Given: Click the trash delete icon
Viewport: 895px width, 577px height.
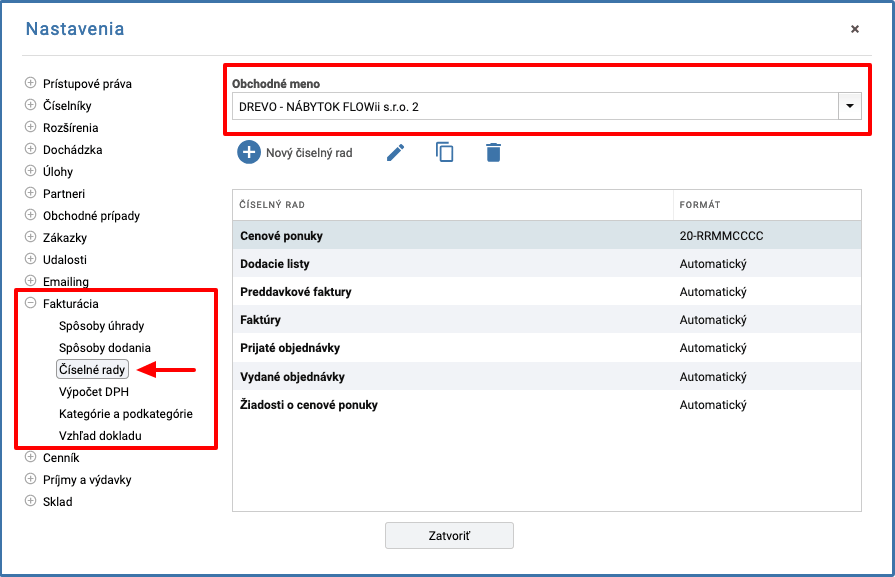Looking at the screenshot, I should coord(493,152).
